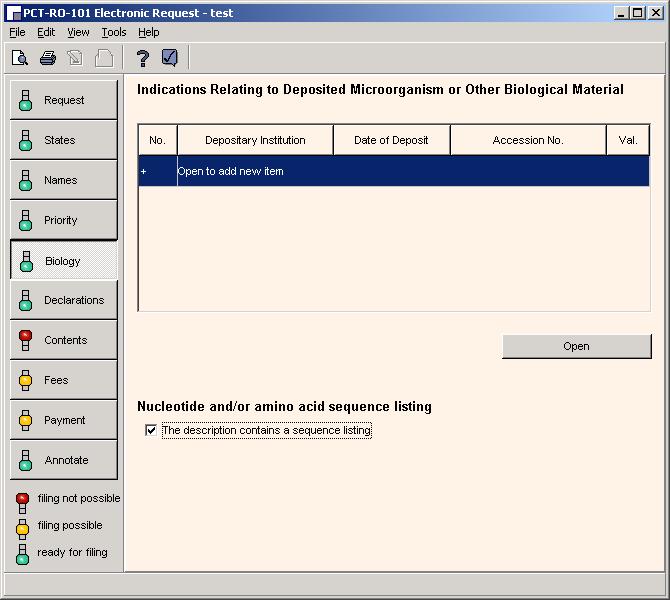Viewport: 670px width, 600px height.
Task: Click the 'Val.' column header
Action: click(628, 140)
